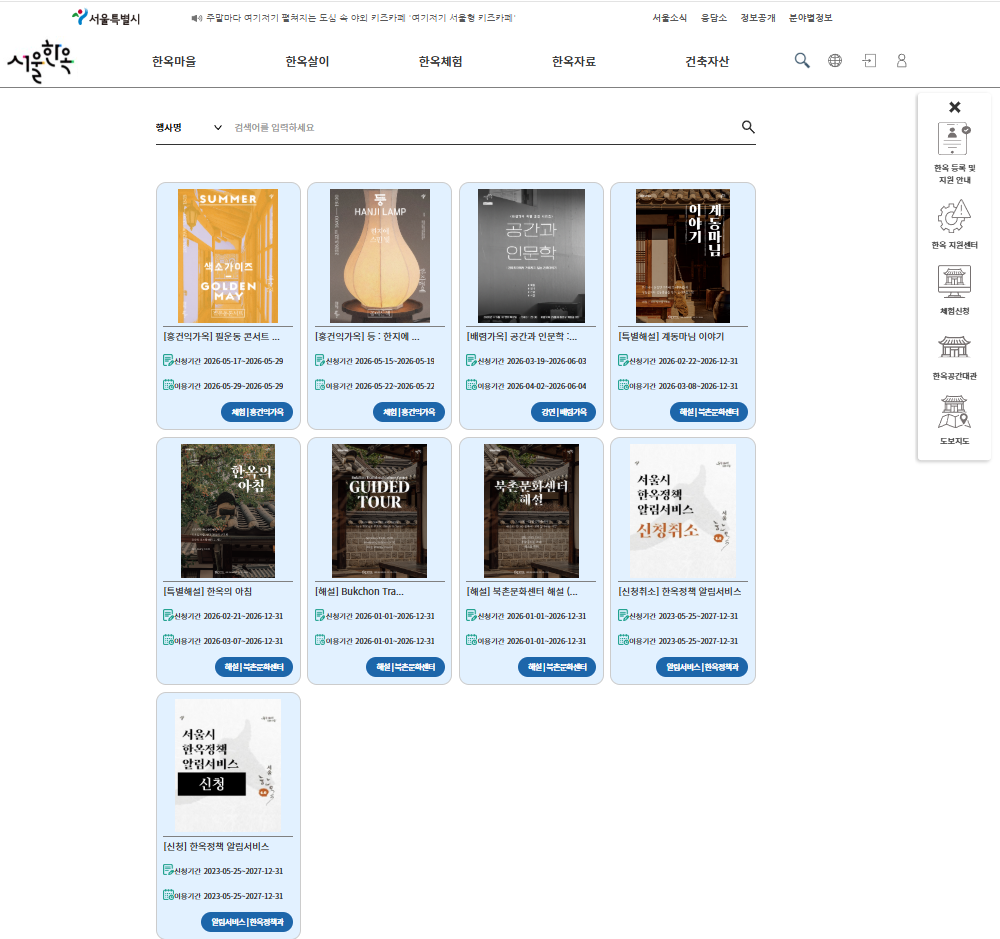Click 이용기간 calendar icon on 북촌문화센터 해설 card

click(x=471, y=640)
